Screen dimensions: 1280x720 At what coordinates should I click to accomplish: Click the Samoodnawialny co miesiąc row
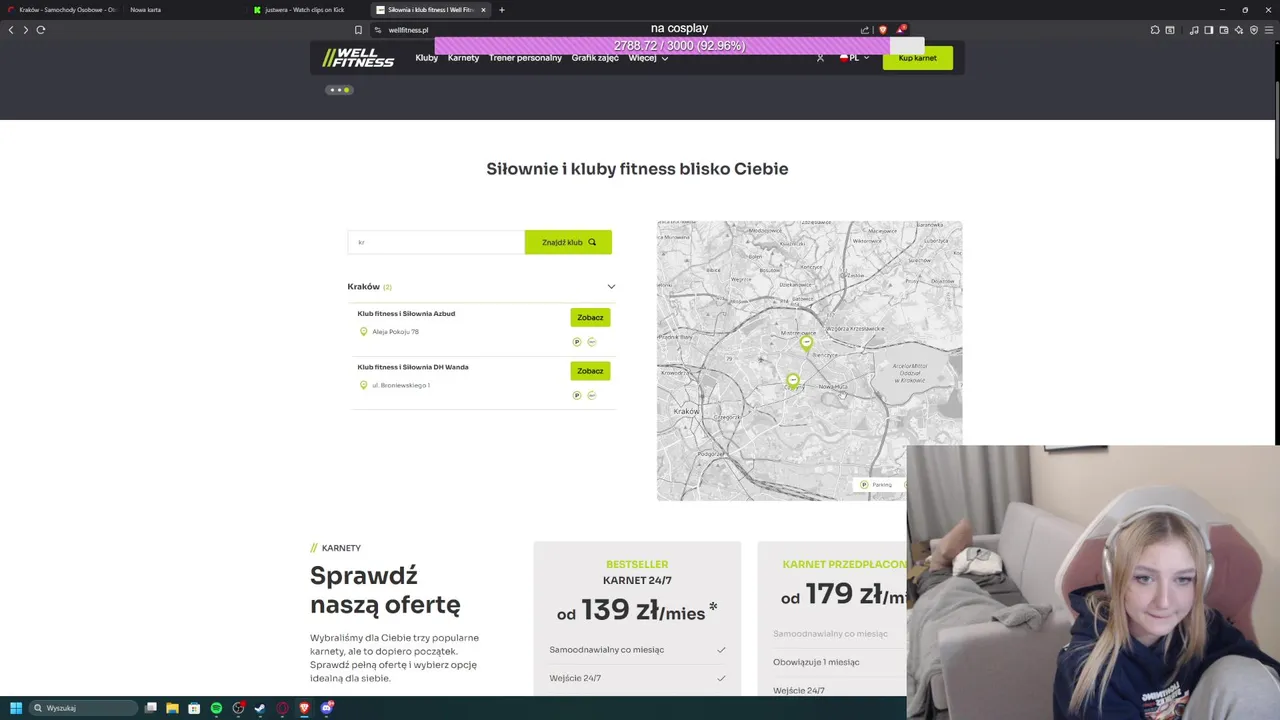click(x=637, y=650)
